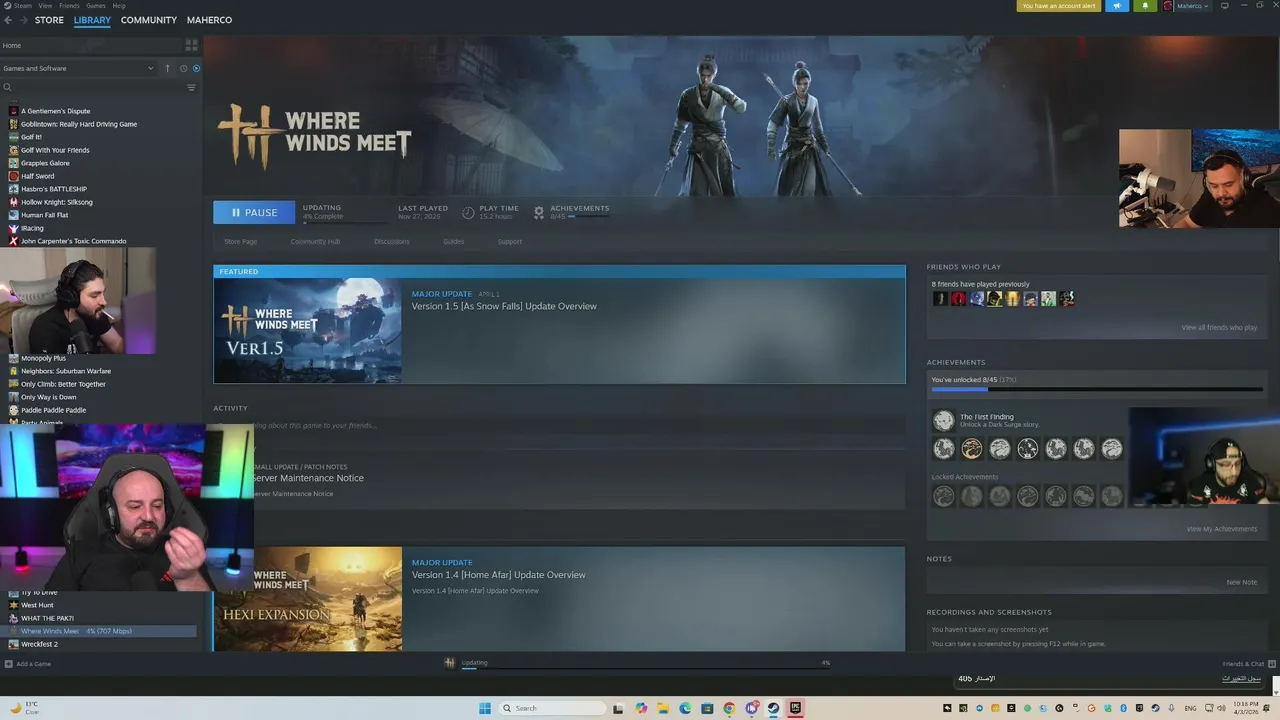
Task: Open the Store Page link
Action: (x=240, y=241)
